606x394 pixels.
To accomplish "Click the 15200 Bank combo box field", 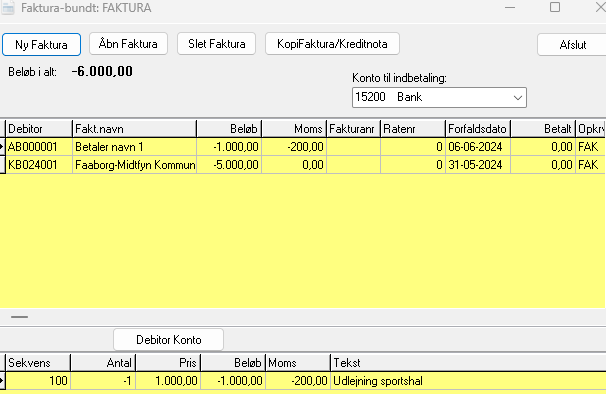I will pyautogui.click(x=439, y=97).
